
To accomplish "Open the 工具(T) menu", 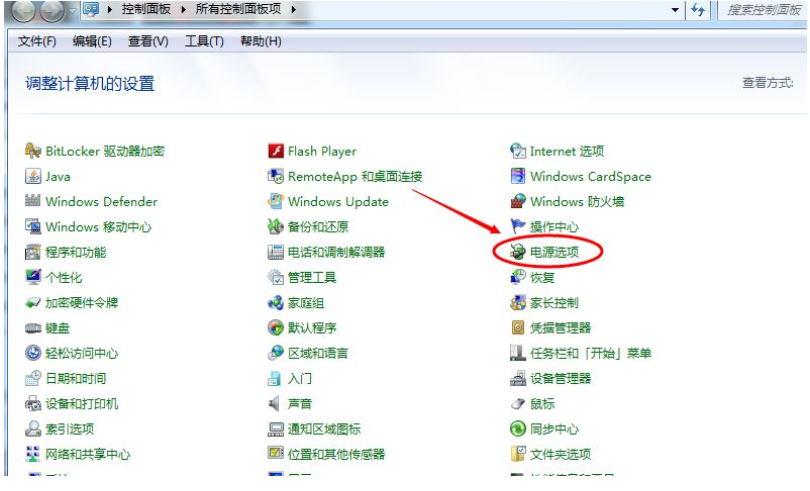I will pyautogui.click(x=204, y=41).
